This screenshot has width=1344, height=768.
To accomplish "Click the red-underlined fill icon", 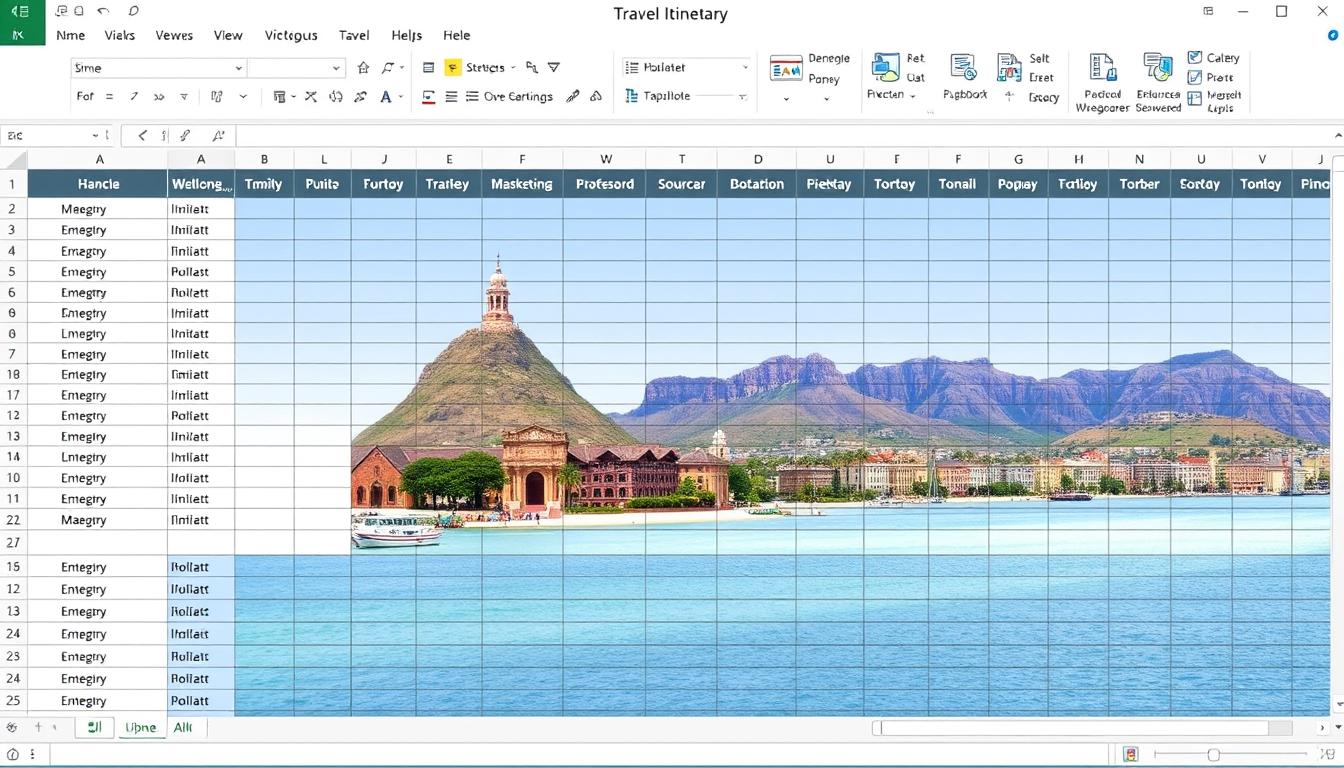I will point(428,97).
